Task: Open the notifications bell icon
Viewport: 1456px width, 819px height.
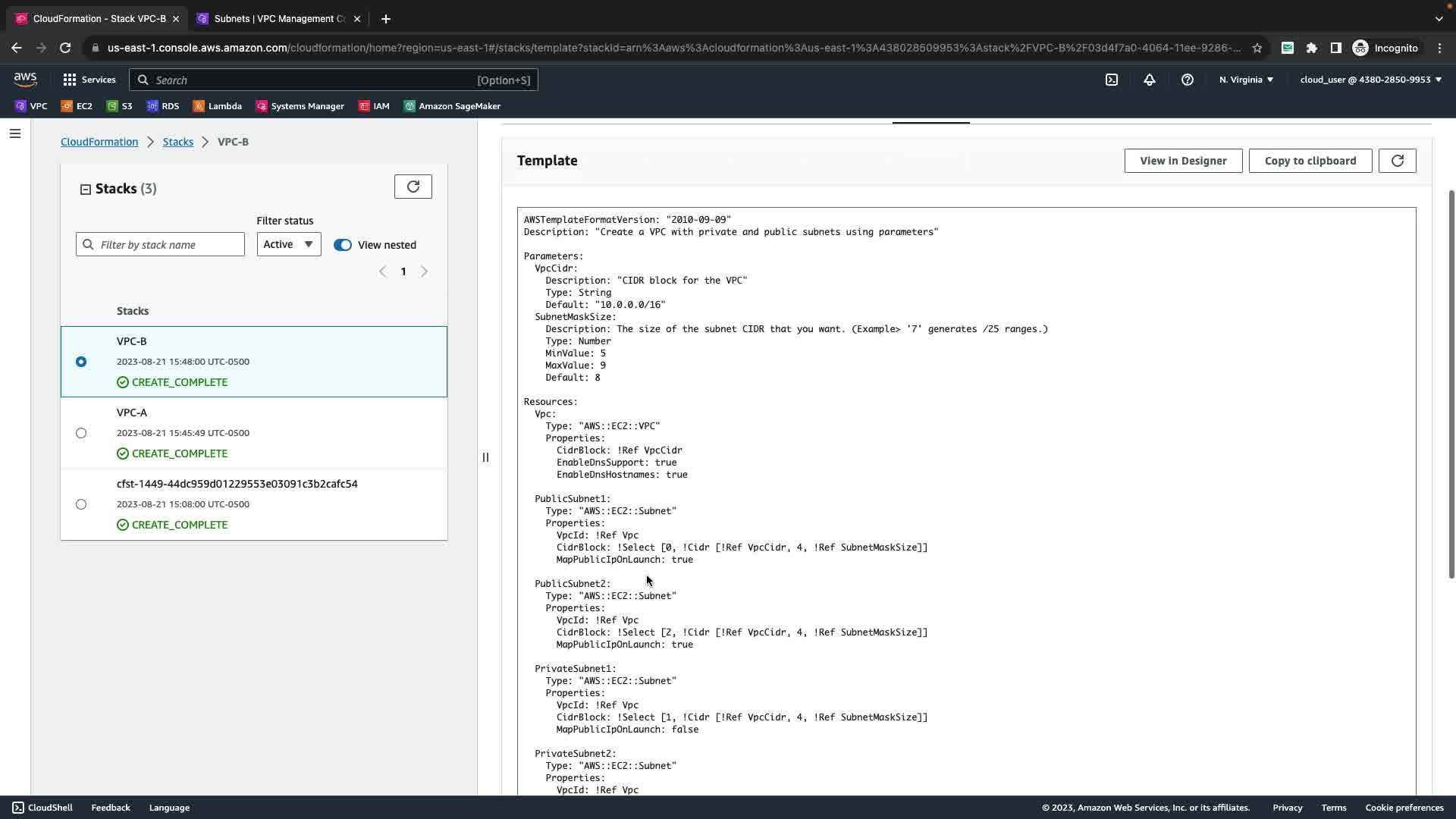Action: 1149,80
